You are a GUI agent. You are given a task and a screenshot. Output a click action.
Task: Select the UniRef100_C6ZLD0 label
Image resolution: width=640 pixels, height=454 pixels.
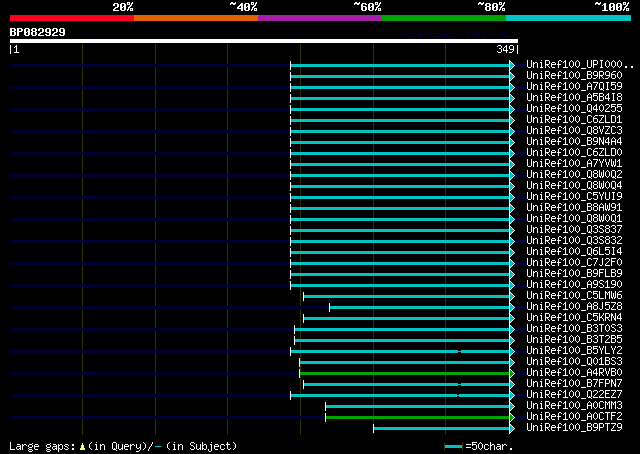[x=574, y=153]
